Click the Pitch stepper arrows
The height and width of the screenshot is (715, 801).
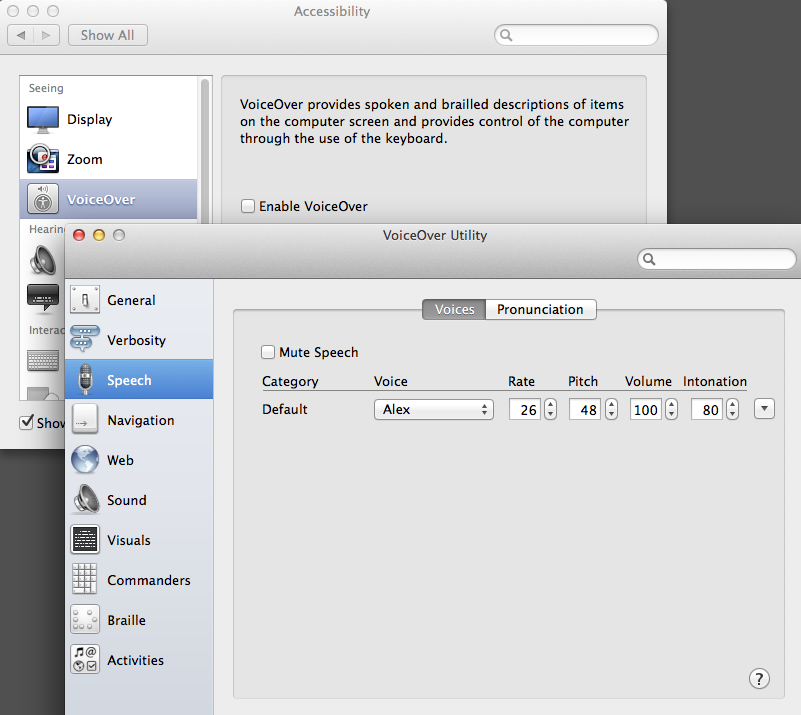click(x=611, y=409)
